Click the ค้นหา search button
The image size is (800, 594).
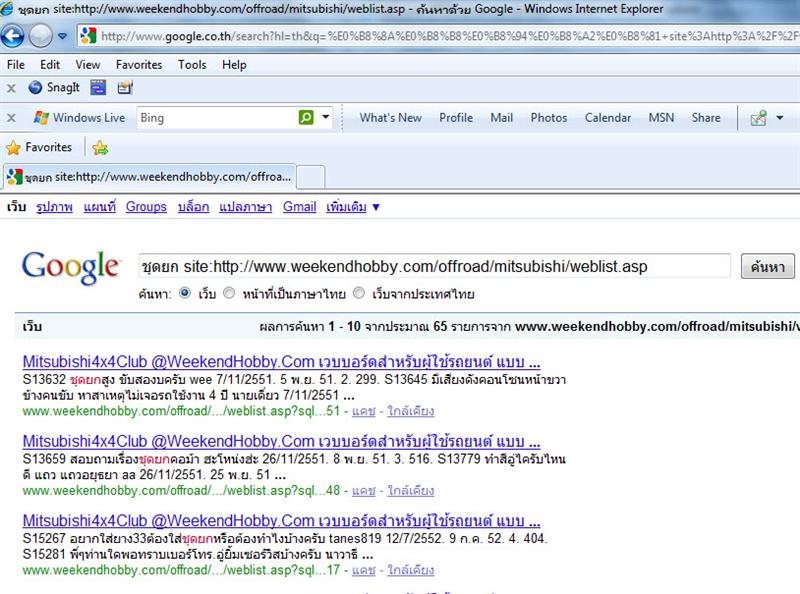coord(767,266)
